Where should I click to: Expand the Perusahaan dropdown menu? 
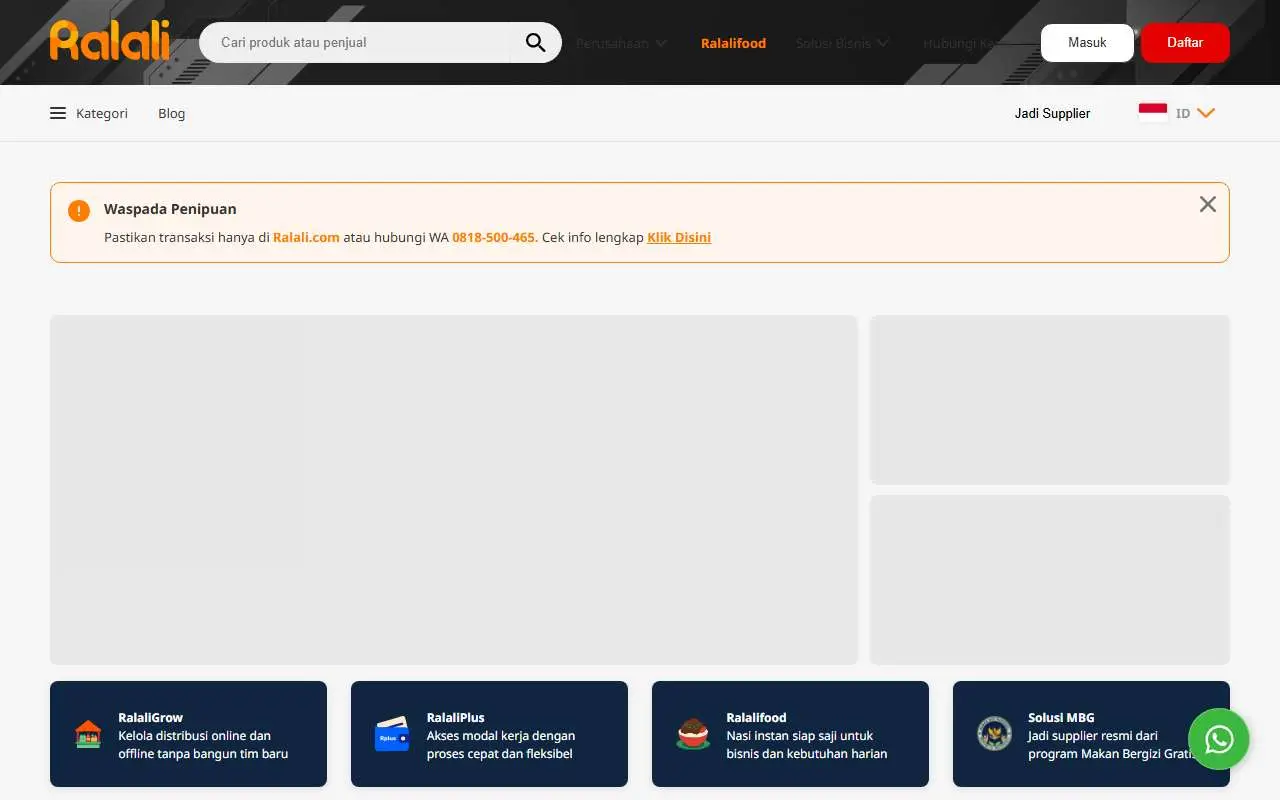621,43
